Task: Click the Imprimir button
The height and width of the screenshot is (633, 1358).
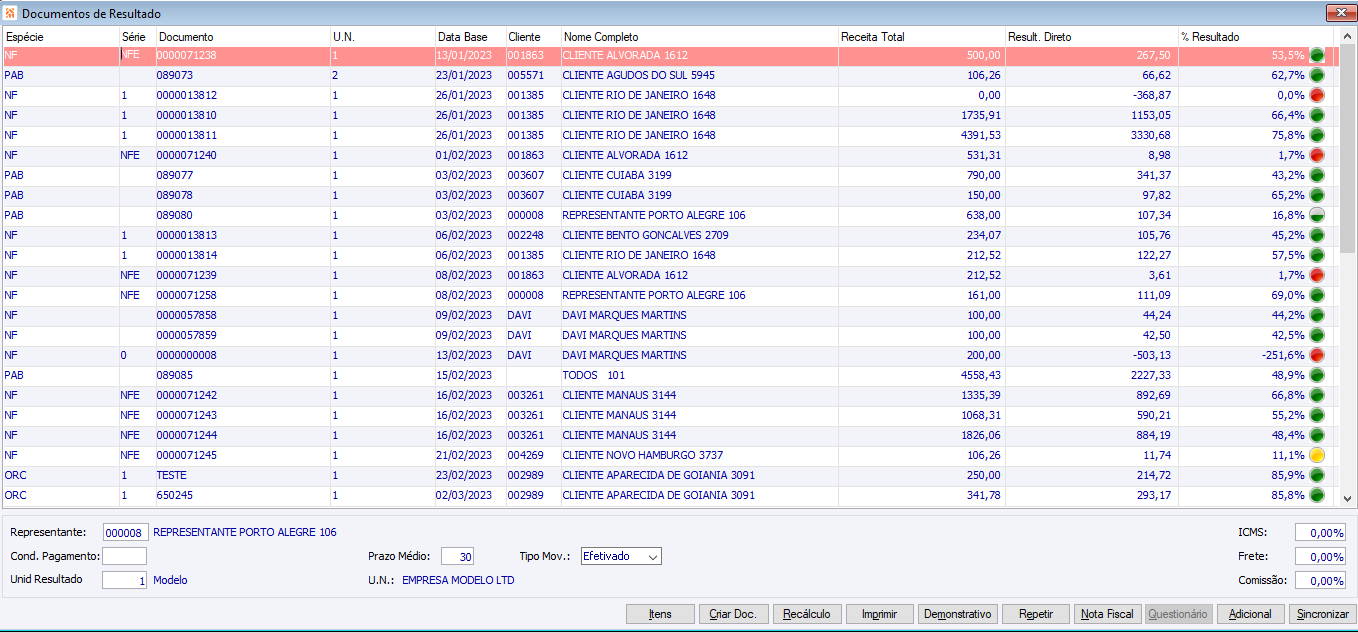Action: coord(880,614)
